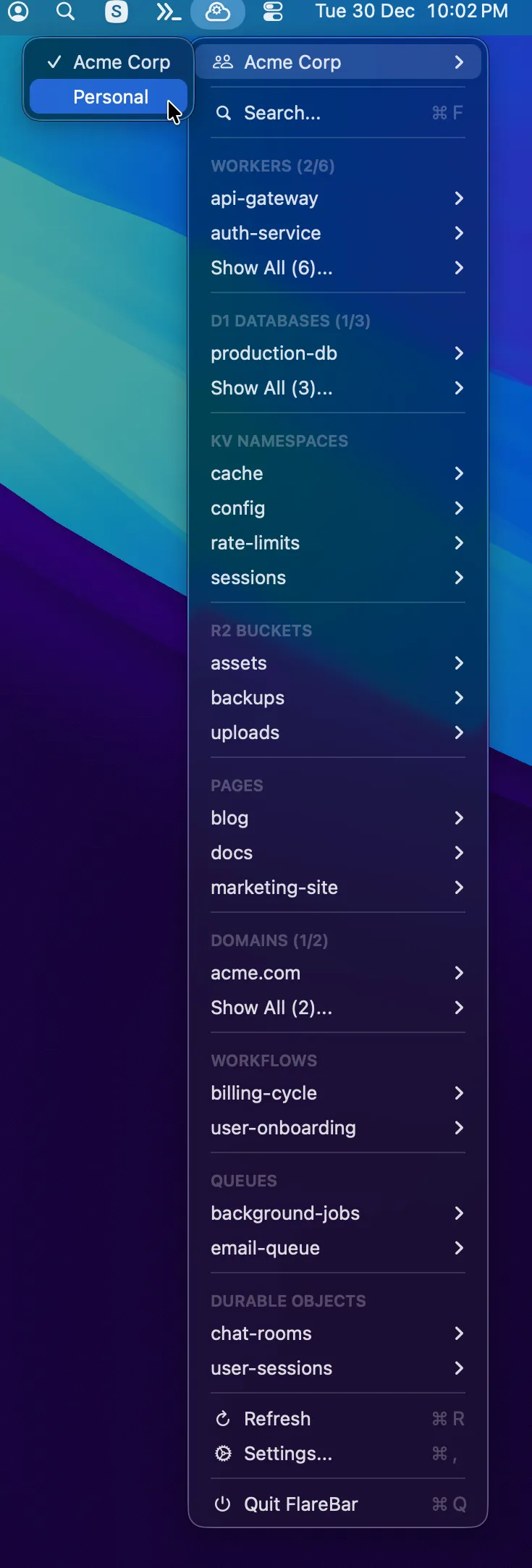Click the power icon next to Quit FlareBar

click(223, 1504)
